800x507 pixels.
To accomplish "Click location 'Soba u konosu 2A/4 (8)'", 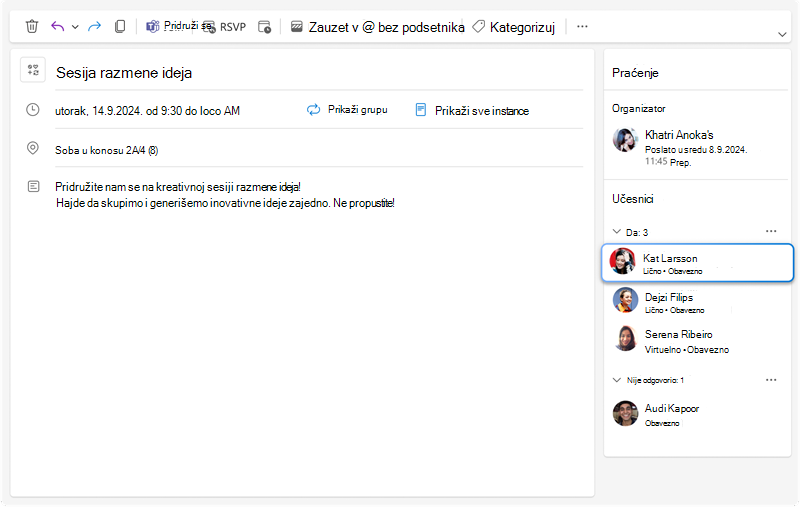I will click(x=107, y=150).
